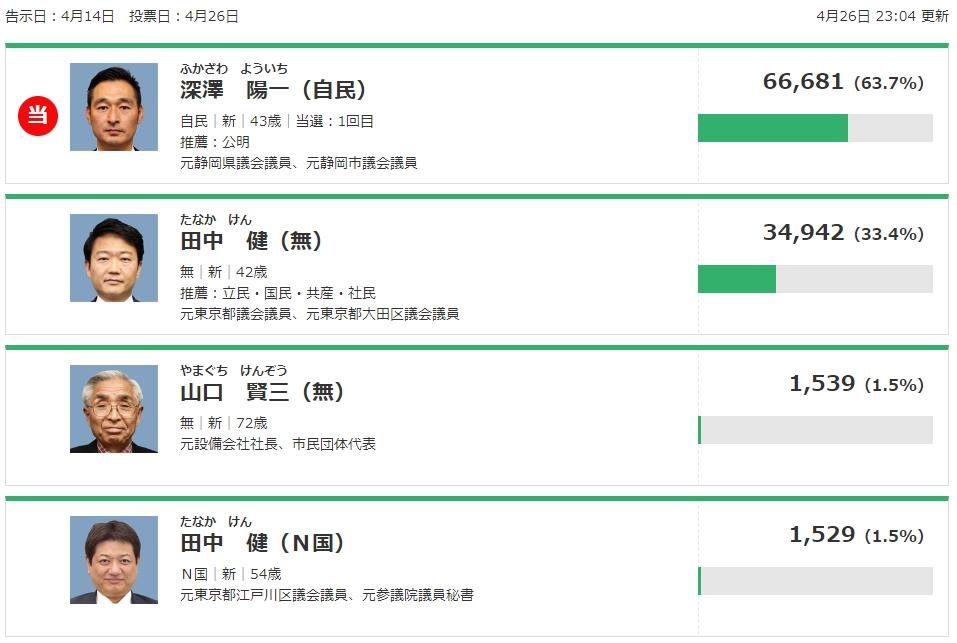Click the 34,942 vote progress bar

(x=815, y=279)
